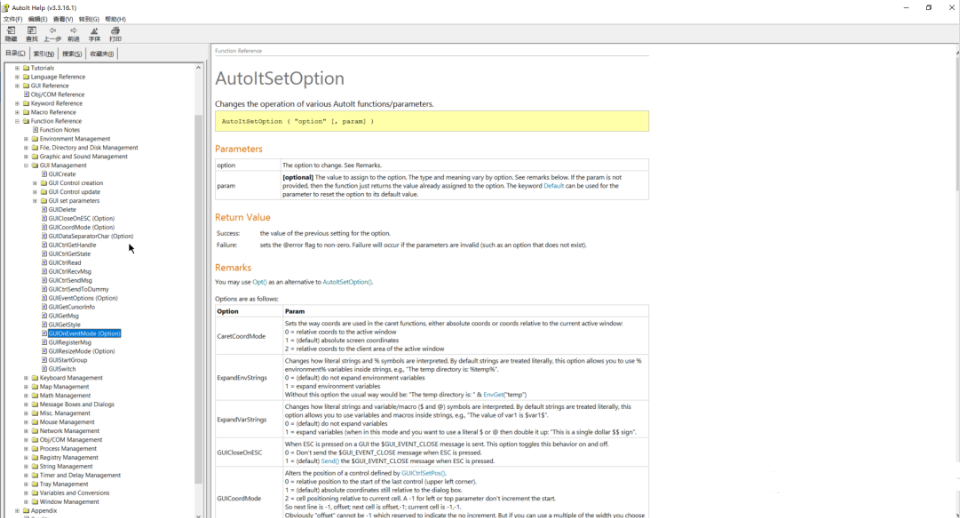Expand the Appendix node

coord(17,511)
